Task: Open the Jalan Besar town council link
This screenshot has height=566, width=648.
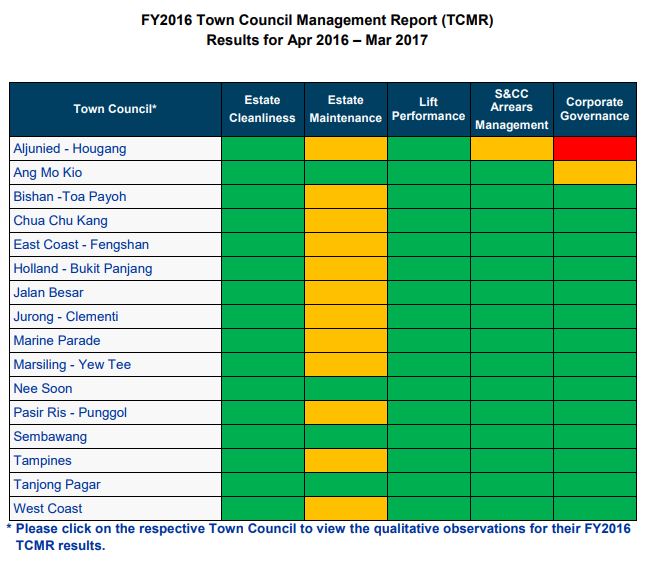Action: [49, 293]
